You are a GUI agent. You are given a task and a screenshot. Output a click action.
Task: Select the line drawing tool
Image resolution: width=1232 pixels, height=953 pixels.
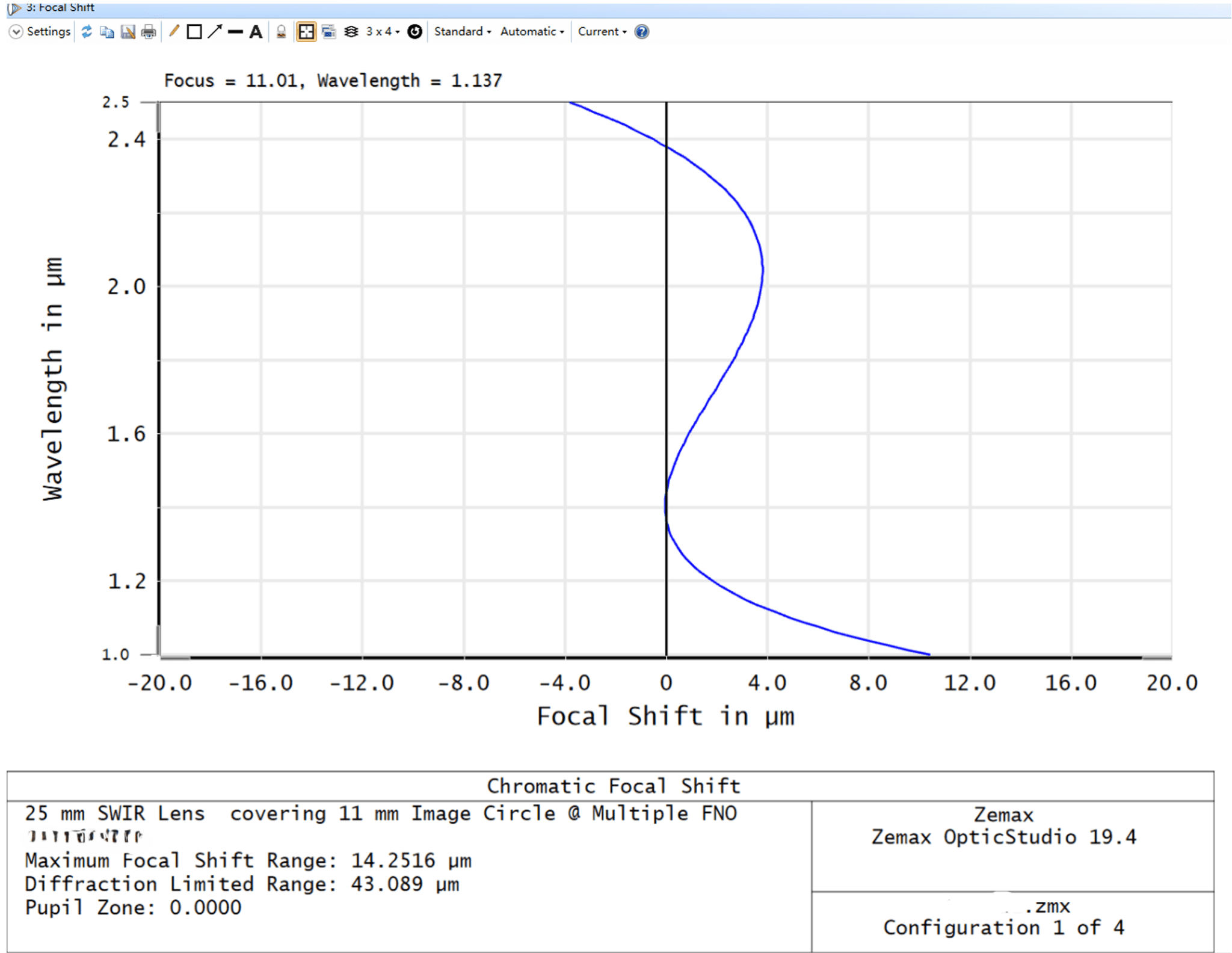point(235,32)
